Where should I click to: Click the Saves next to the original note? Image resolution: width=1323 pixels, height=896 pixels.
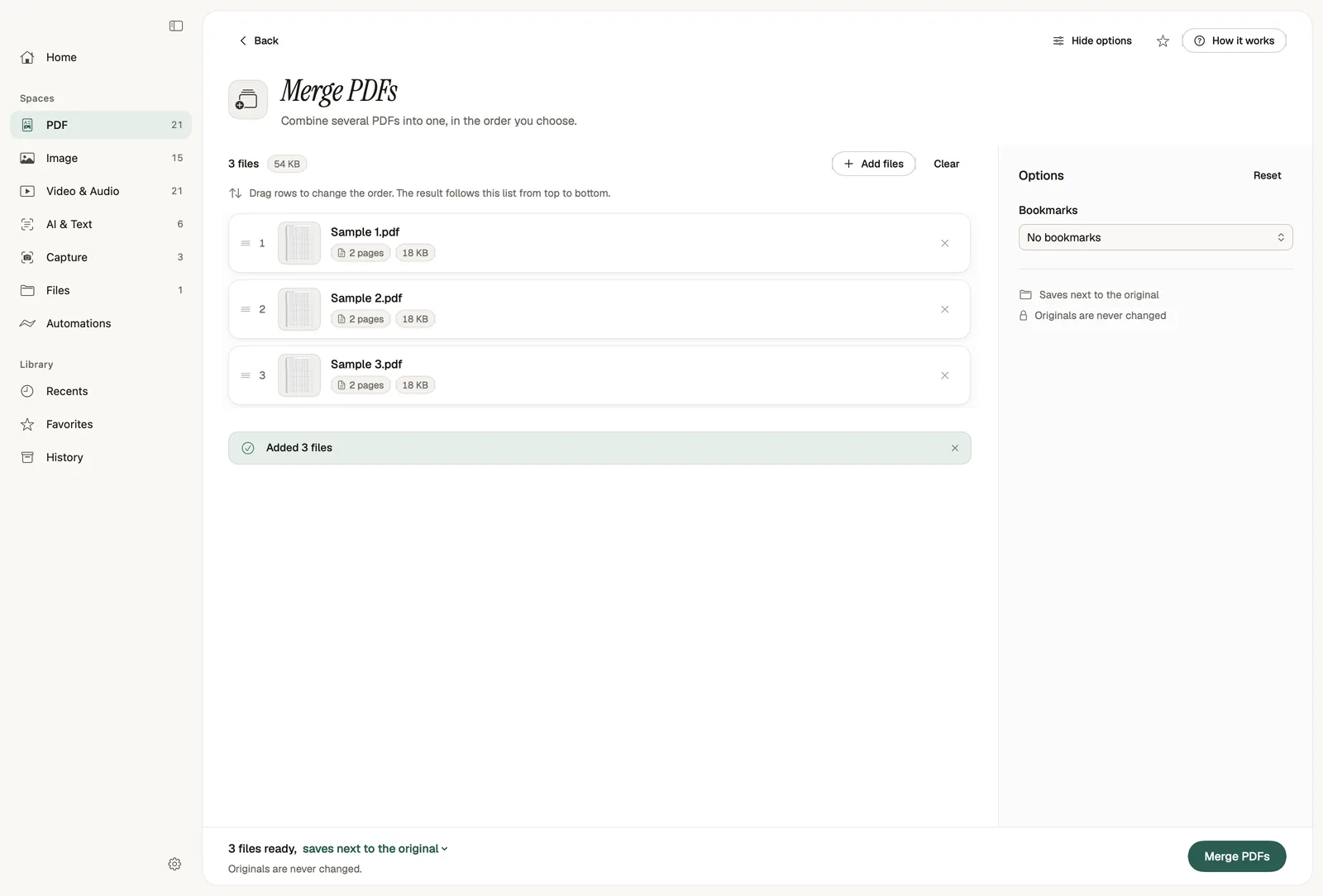coord(1089,295)
